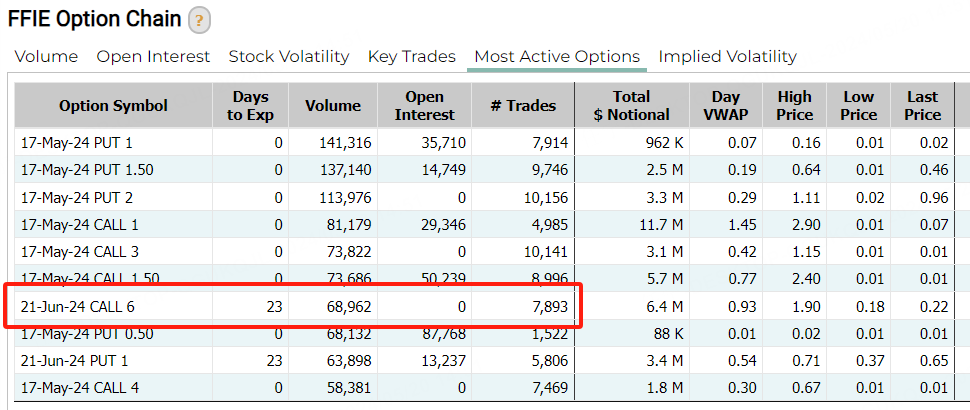Click the 21-Jun-24 PUT 1 row

tap(76, 360)
